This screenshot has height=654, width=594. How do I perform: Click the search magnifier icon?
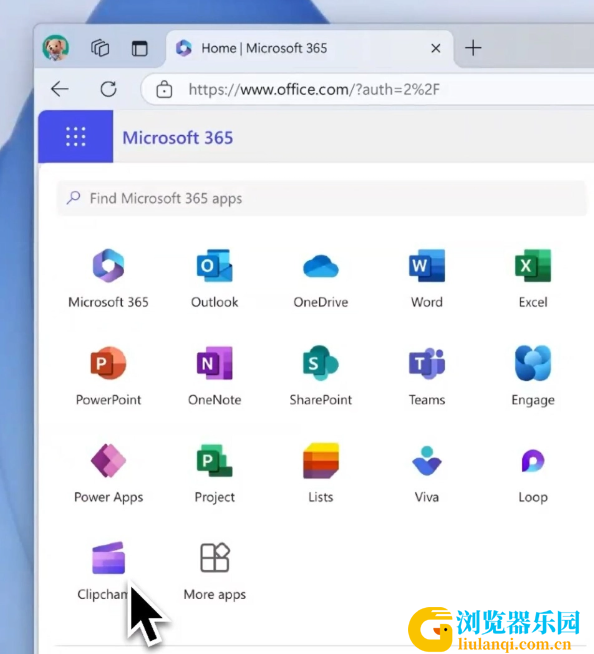click(x=74, y=198)
